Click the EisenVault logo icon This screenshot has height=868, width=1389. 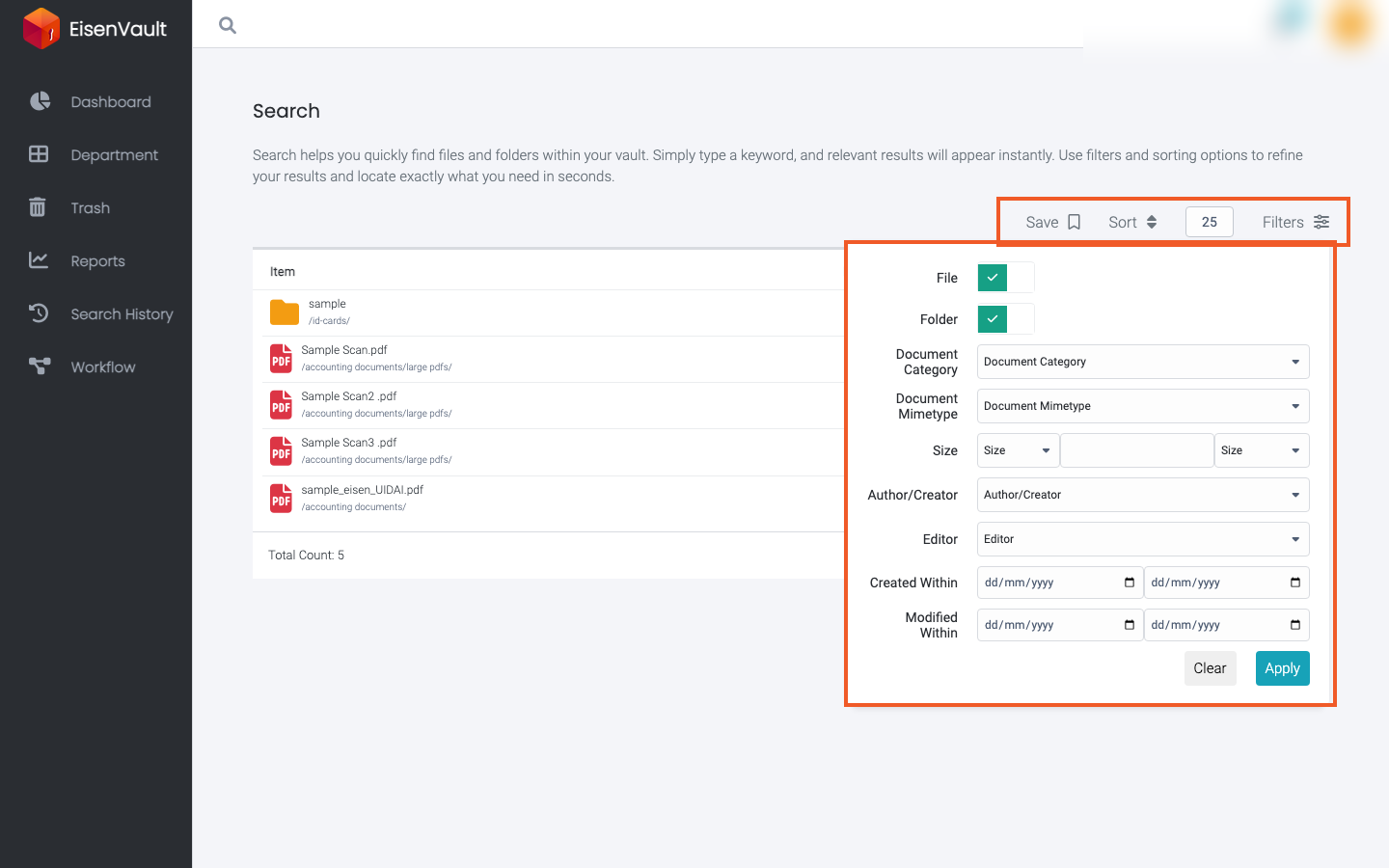(x=41, y=28)
